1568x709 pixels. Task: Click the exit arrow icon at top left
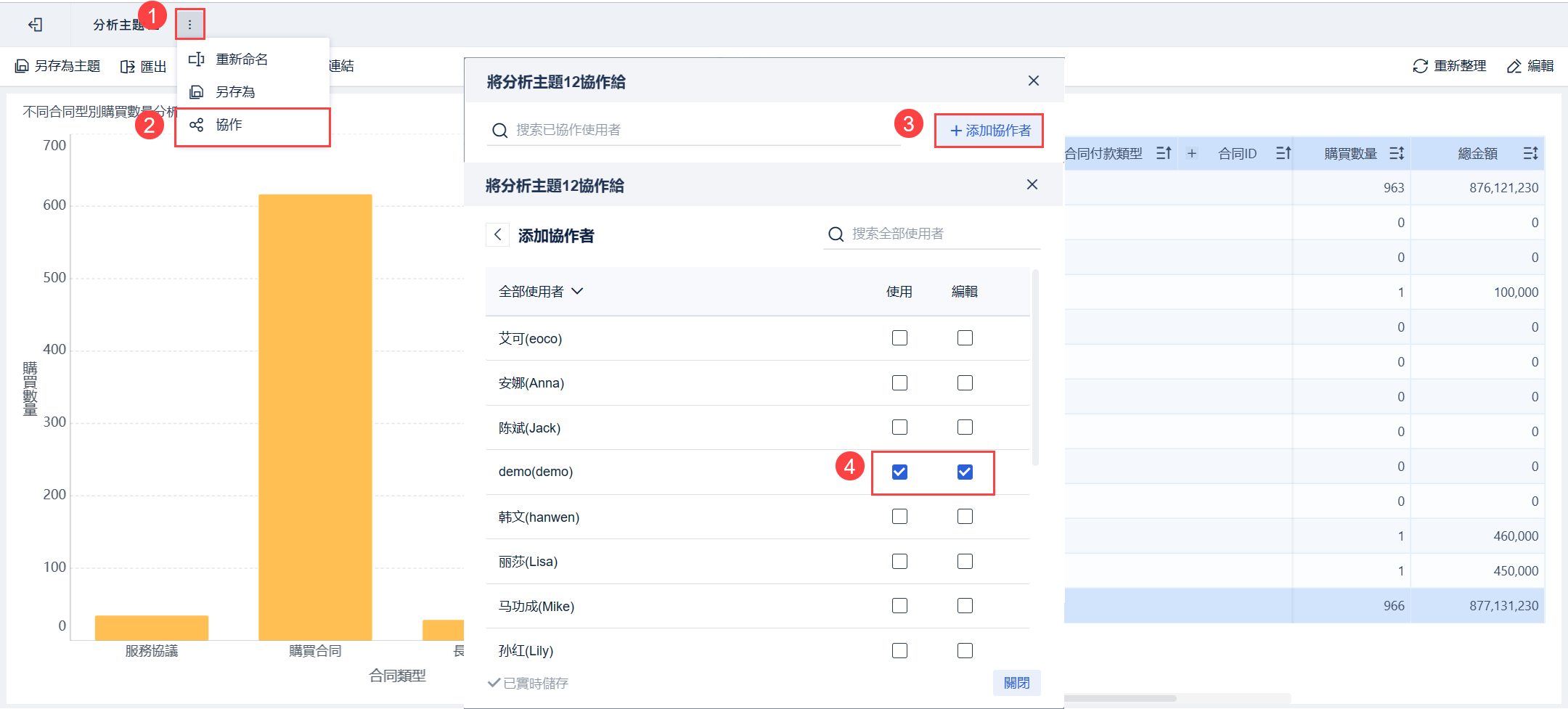pyautogui.click(x=34, y=24)
